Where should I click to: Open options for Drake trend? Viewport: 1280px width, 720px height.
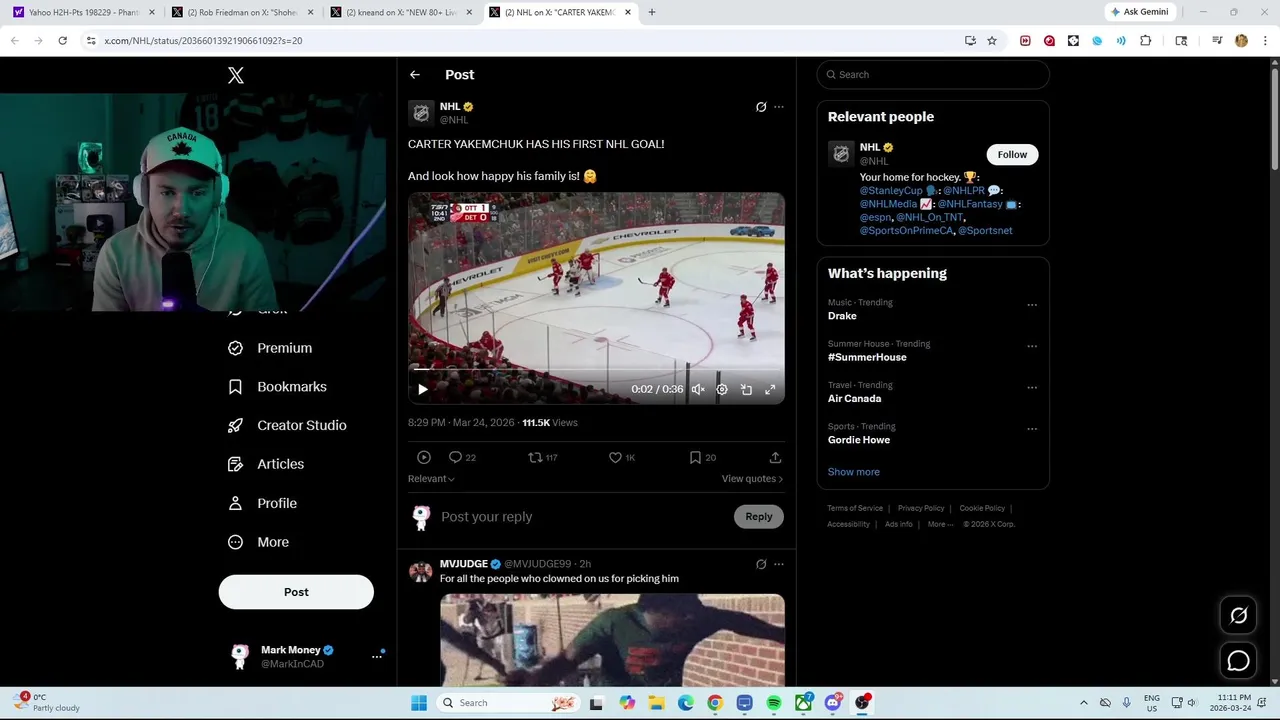(1032, 305)
